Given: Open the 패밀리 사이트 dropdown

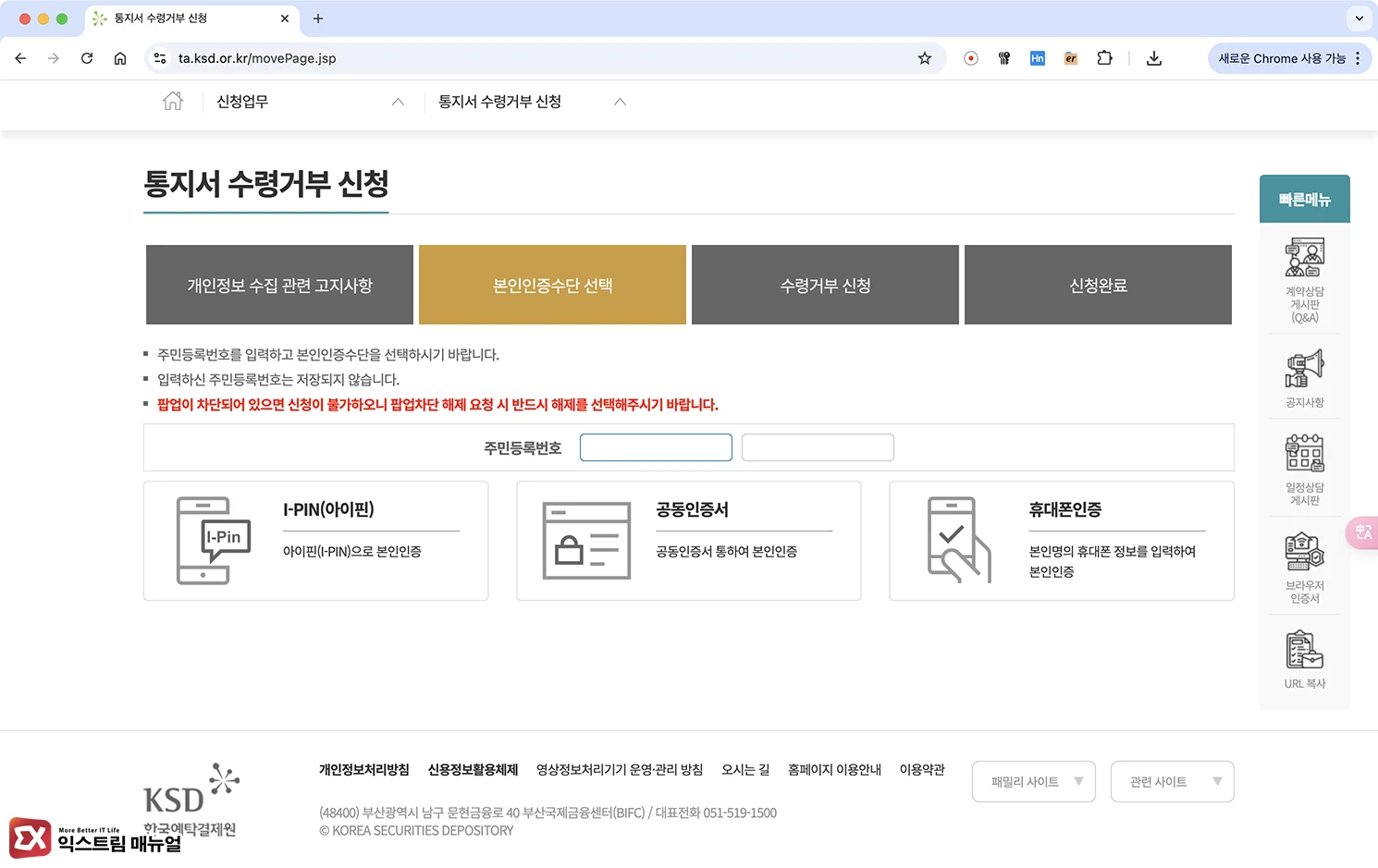Looking at the screenshot, I should 1033,781.
